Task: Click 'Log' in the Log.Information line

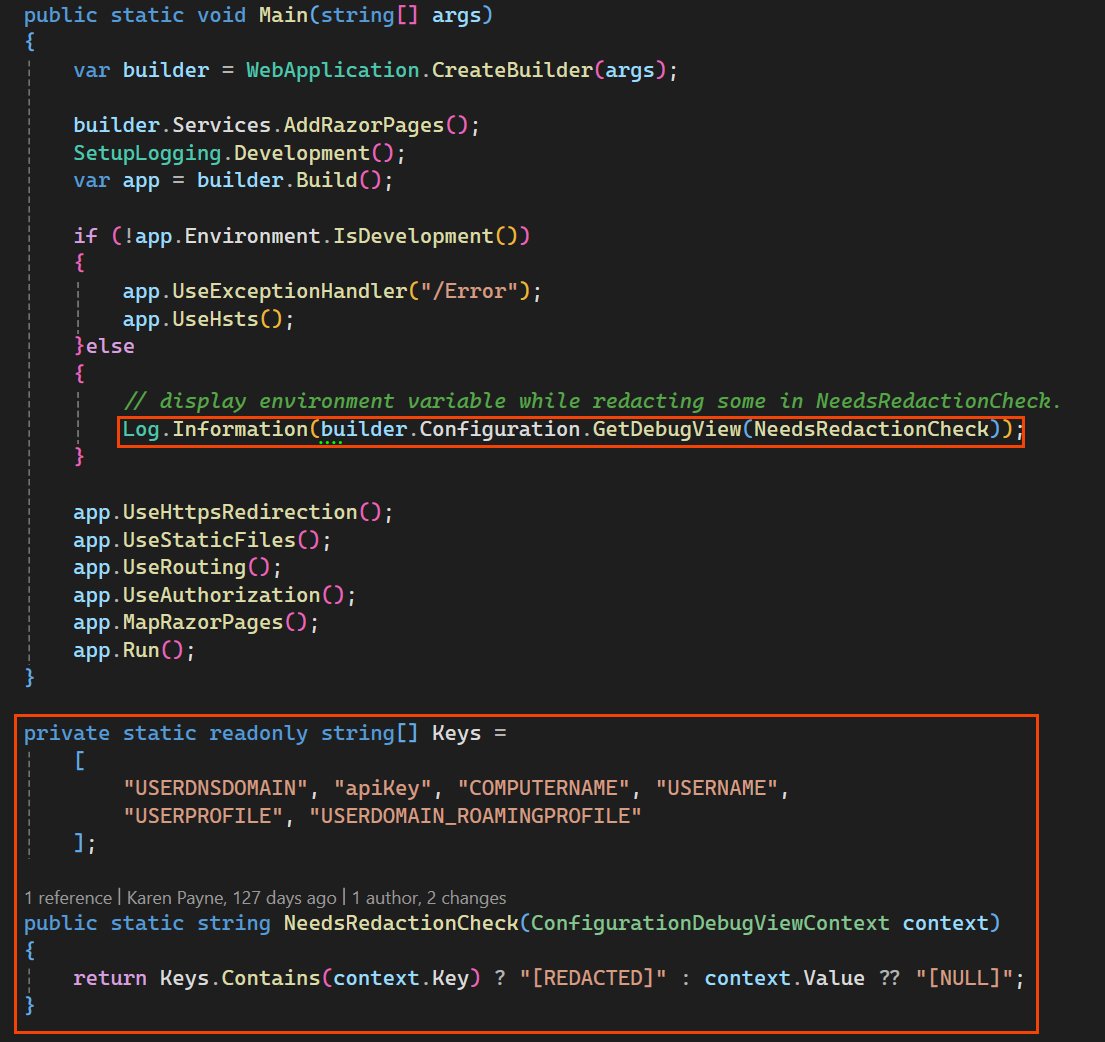Action: tap(141, 429)
